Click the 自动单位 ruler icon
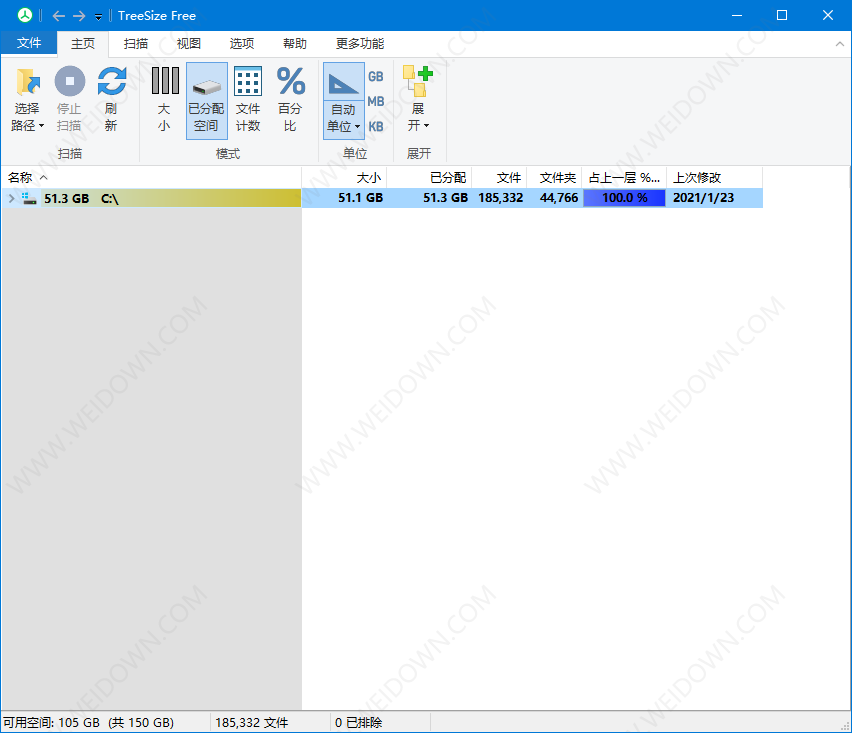The image size is (852, 733). click(343, 83)
